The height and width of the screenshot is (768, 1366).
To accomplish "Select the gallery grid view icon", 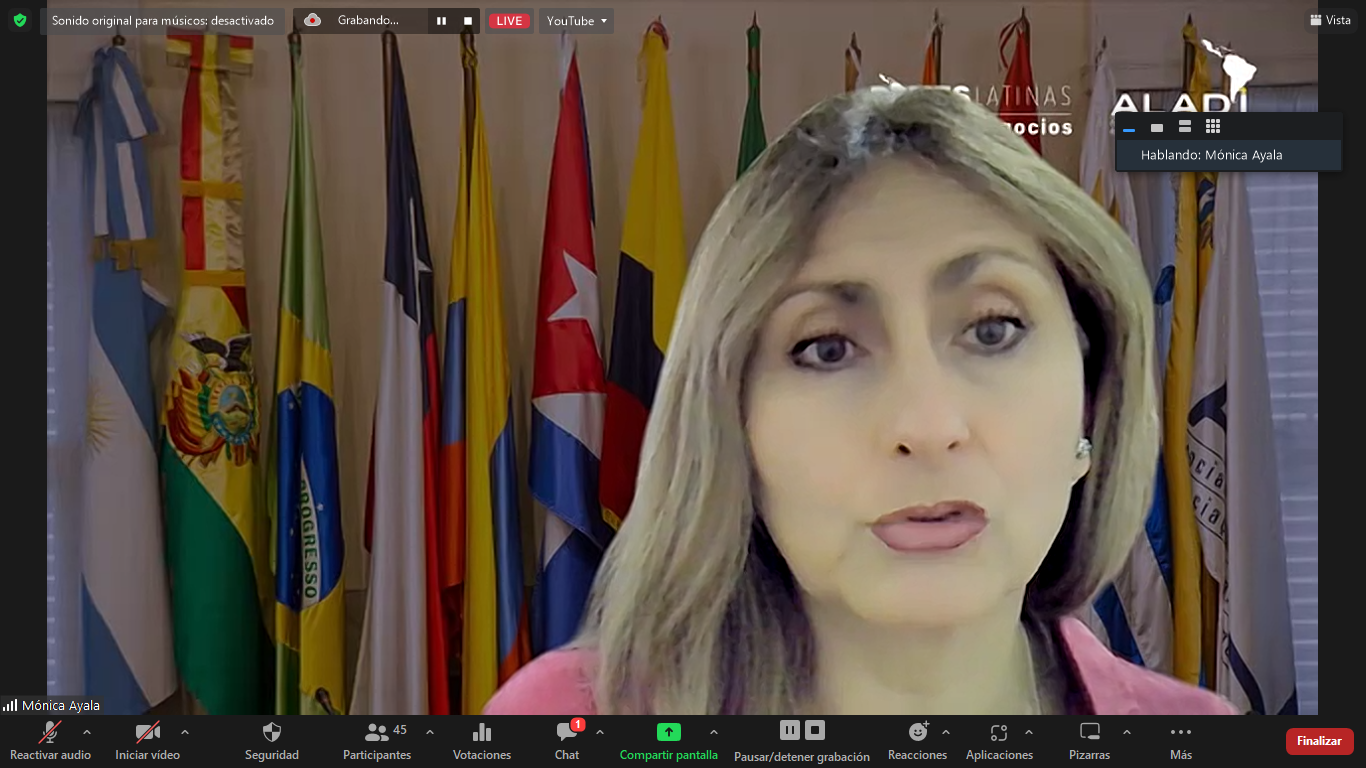I will (x=1213, y=127).
